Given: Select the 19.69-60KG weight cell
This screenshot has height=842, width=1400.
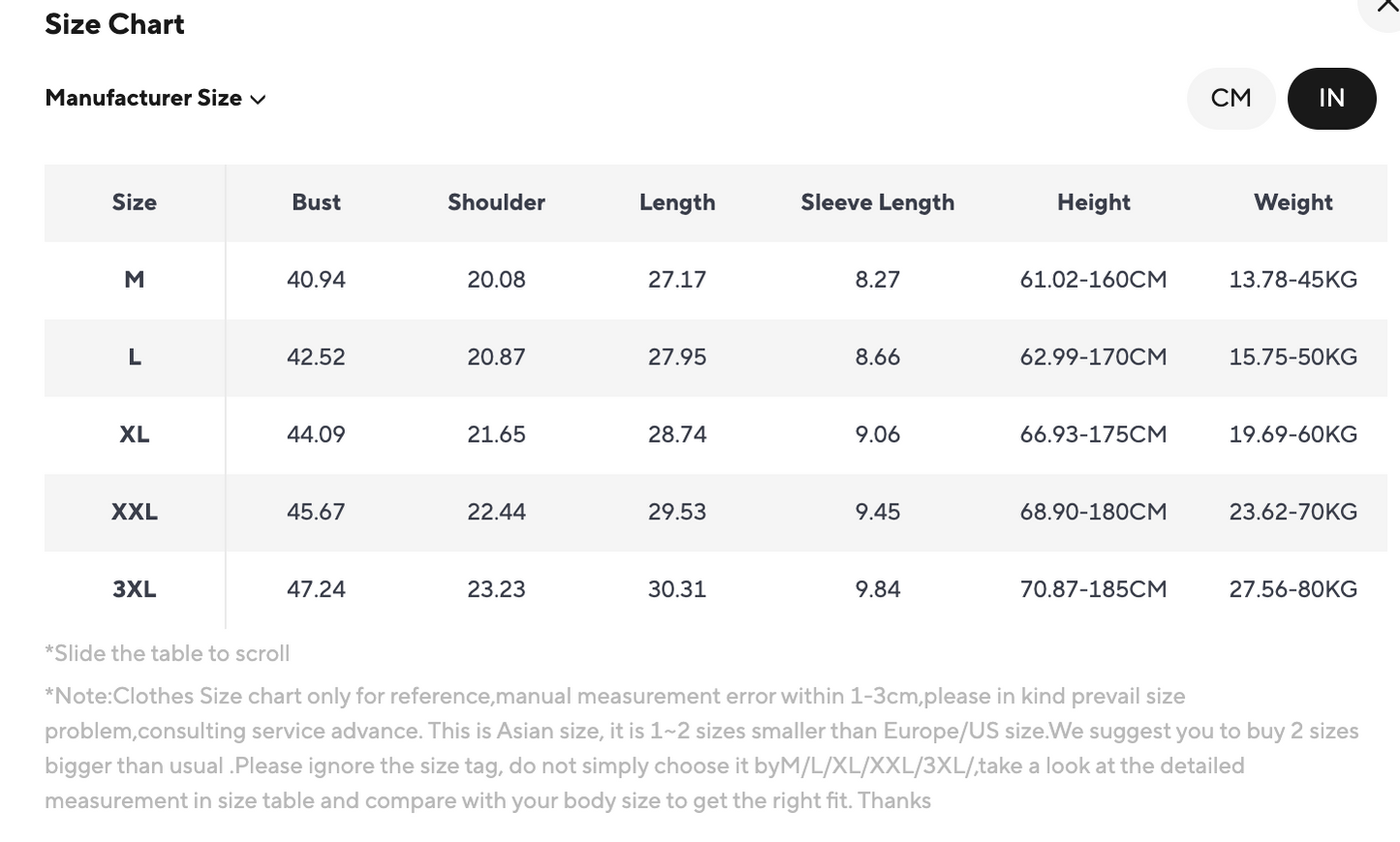Looking at the screenshot, I should point(1292,435).
